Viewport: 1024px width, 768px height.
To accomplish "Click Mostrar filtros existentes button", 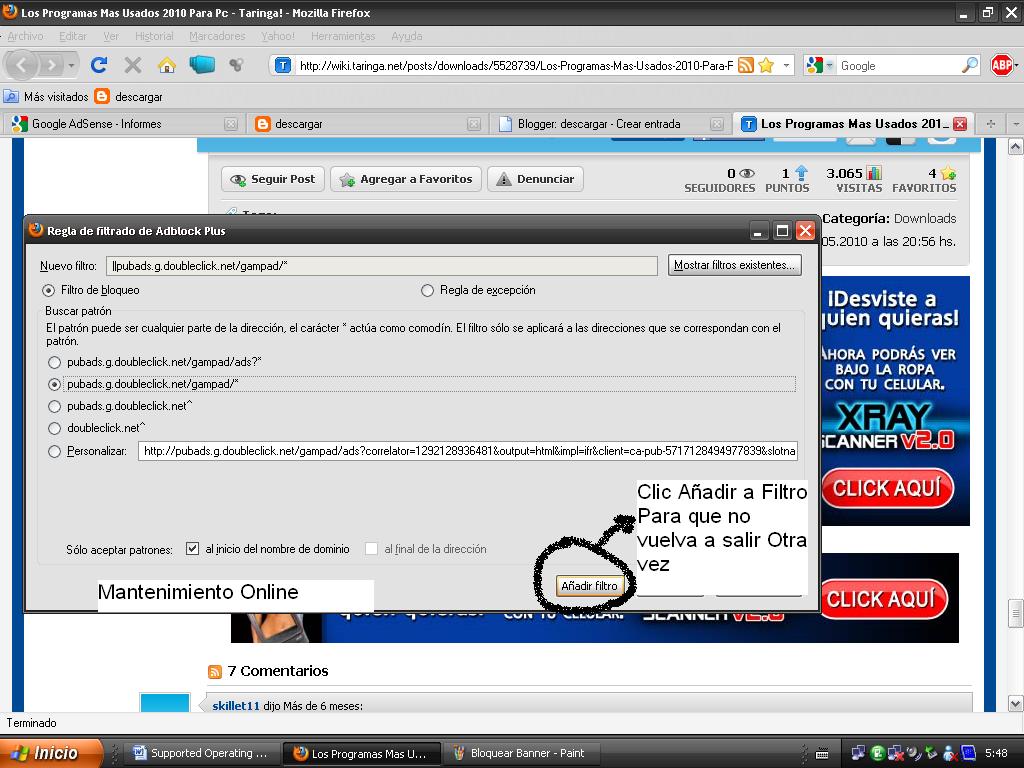I will pos(734,265).
